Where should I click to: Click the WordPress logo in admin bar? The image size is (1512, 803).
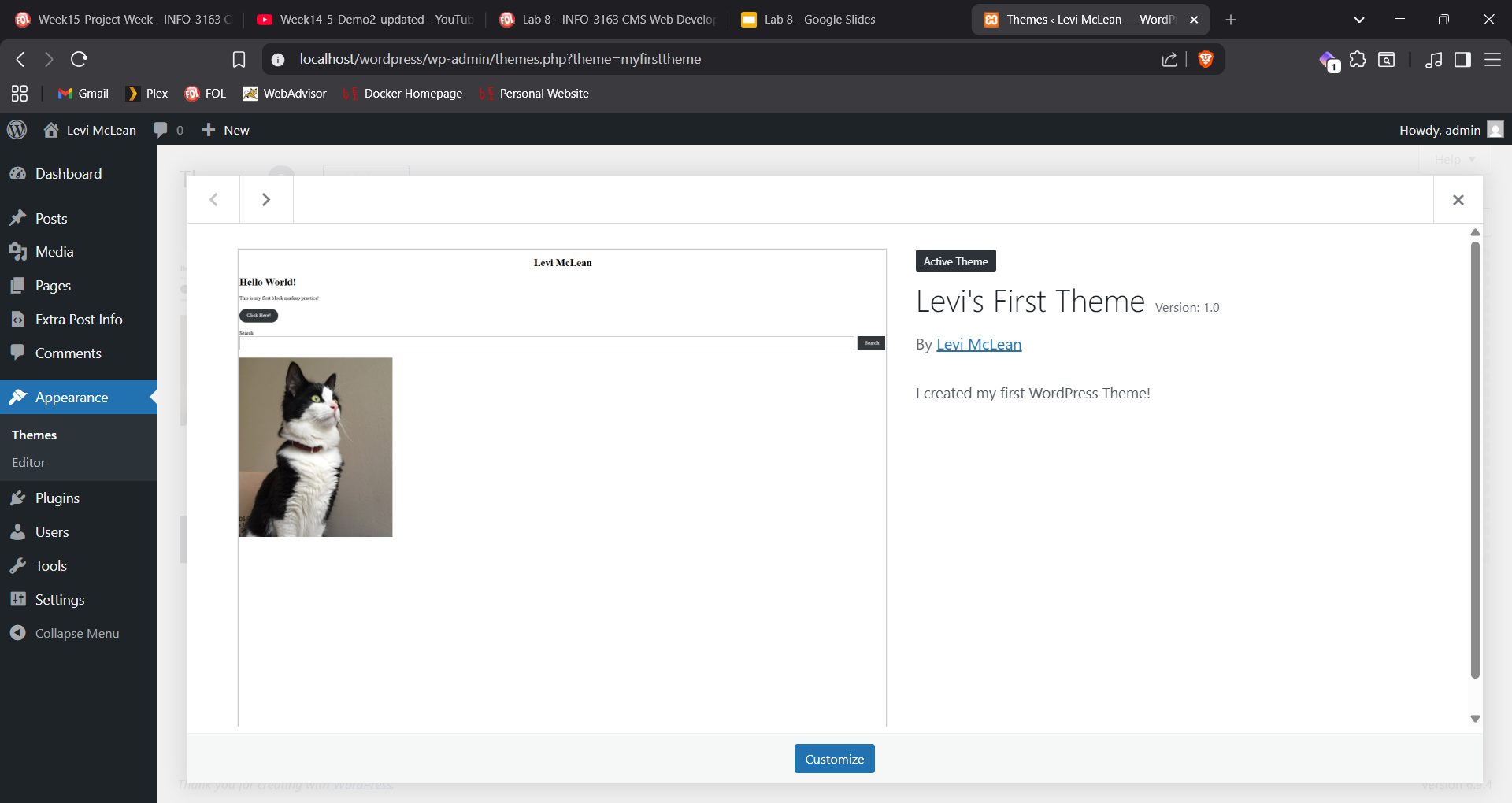17,130
